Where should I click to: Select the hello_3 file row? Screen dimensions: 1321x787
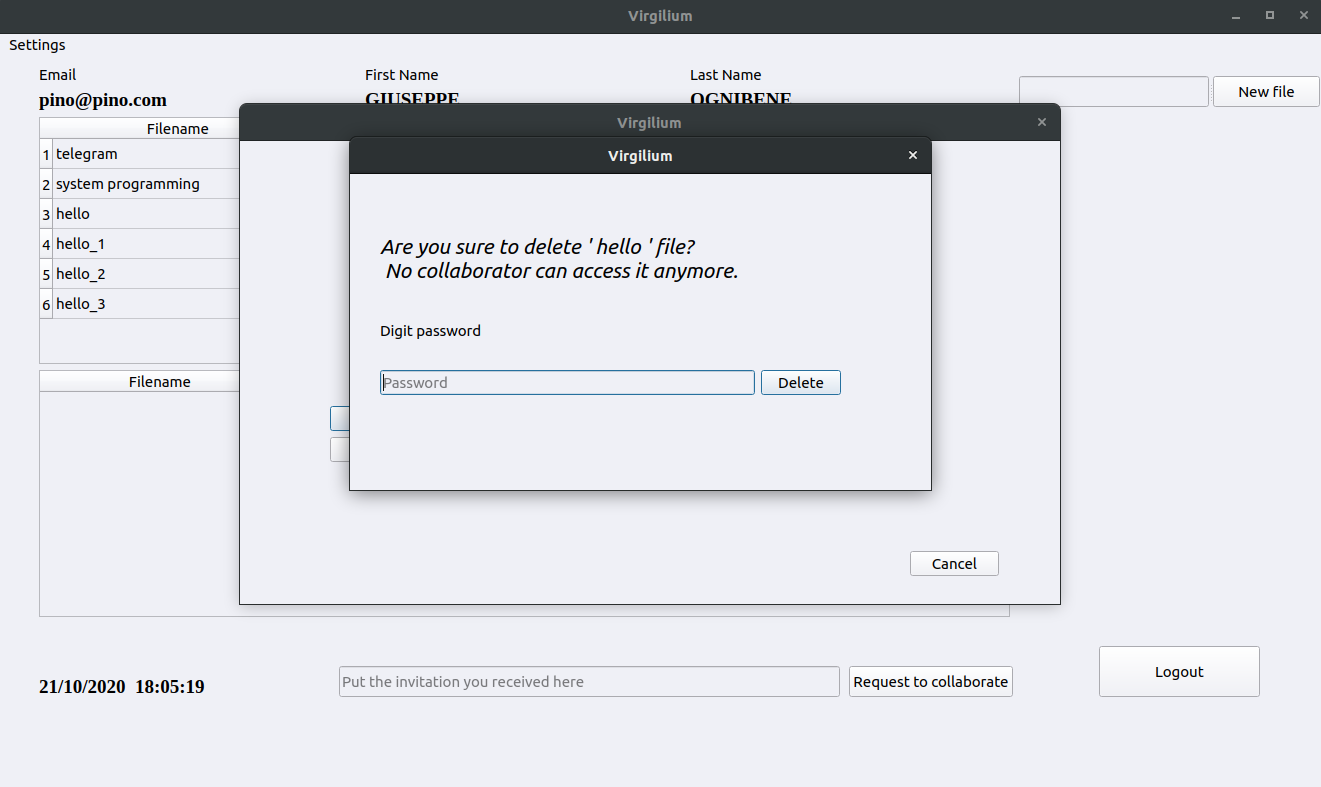(146, 304)
